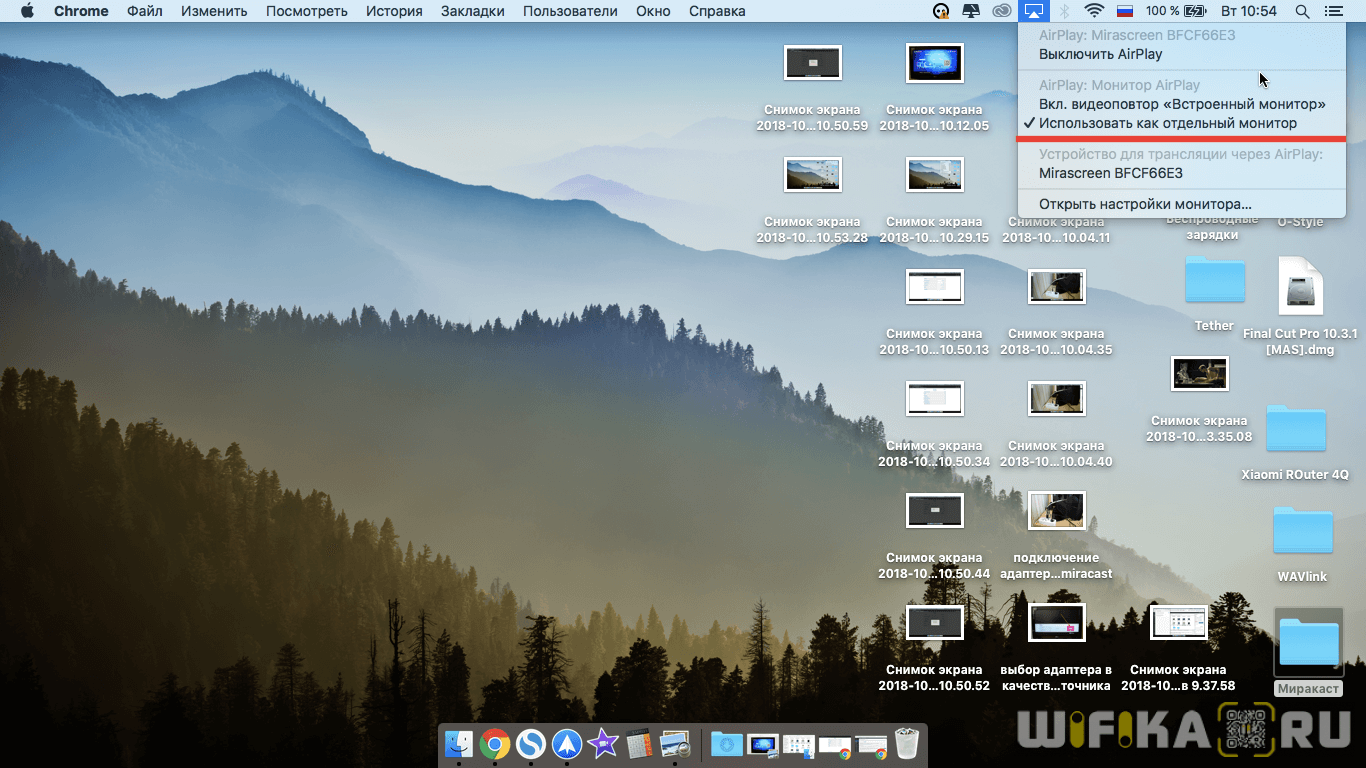Collapse the AirPlay menu bar dropdown

tap(1033, 11)
